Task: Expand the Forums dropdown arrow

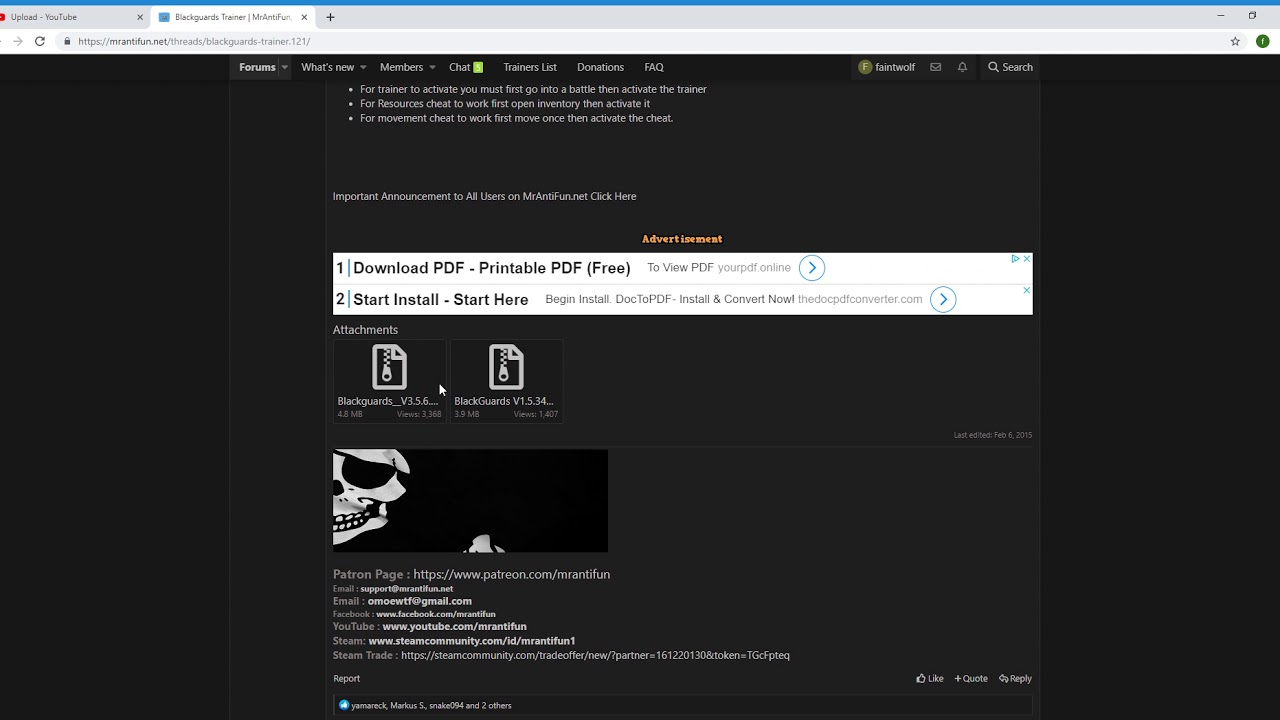Action: (x=285, y=68)
